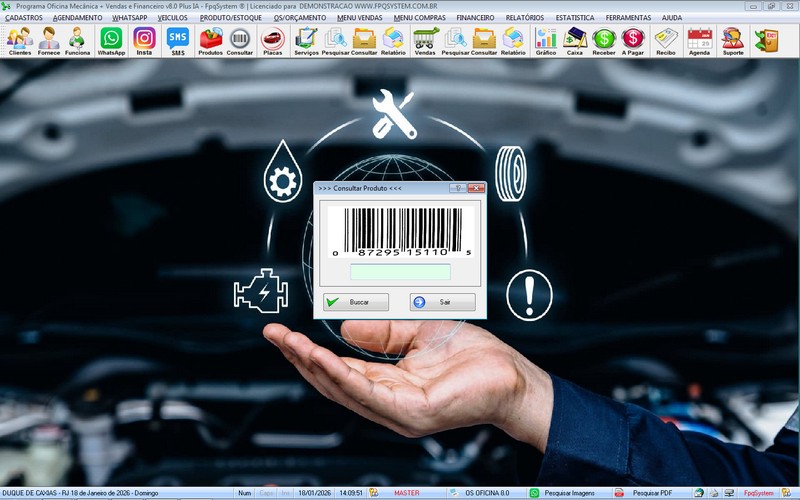Open the Clientes toolbar icon
Screen dimensions: 800x500
tap(19, 40)
